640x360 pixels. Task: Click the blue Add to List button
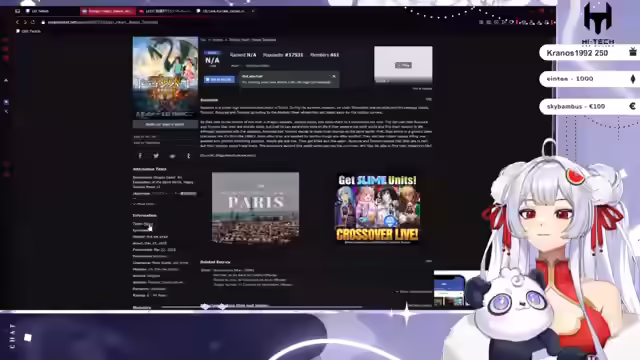[219, 80]
